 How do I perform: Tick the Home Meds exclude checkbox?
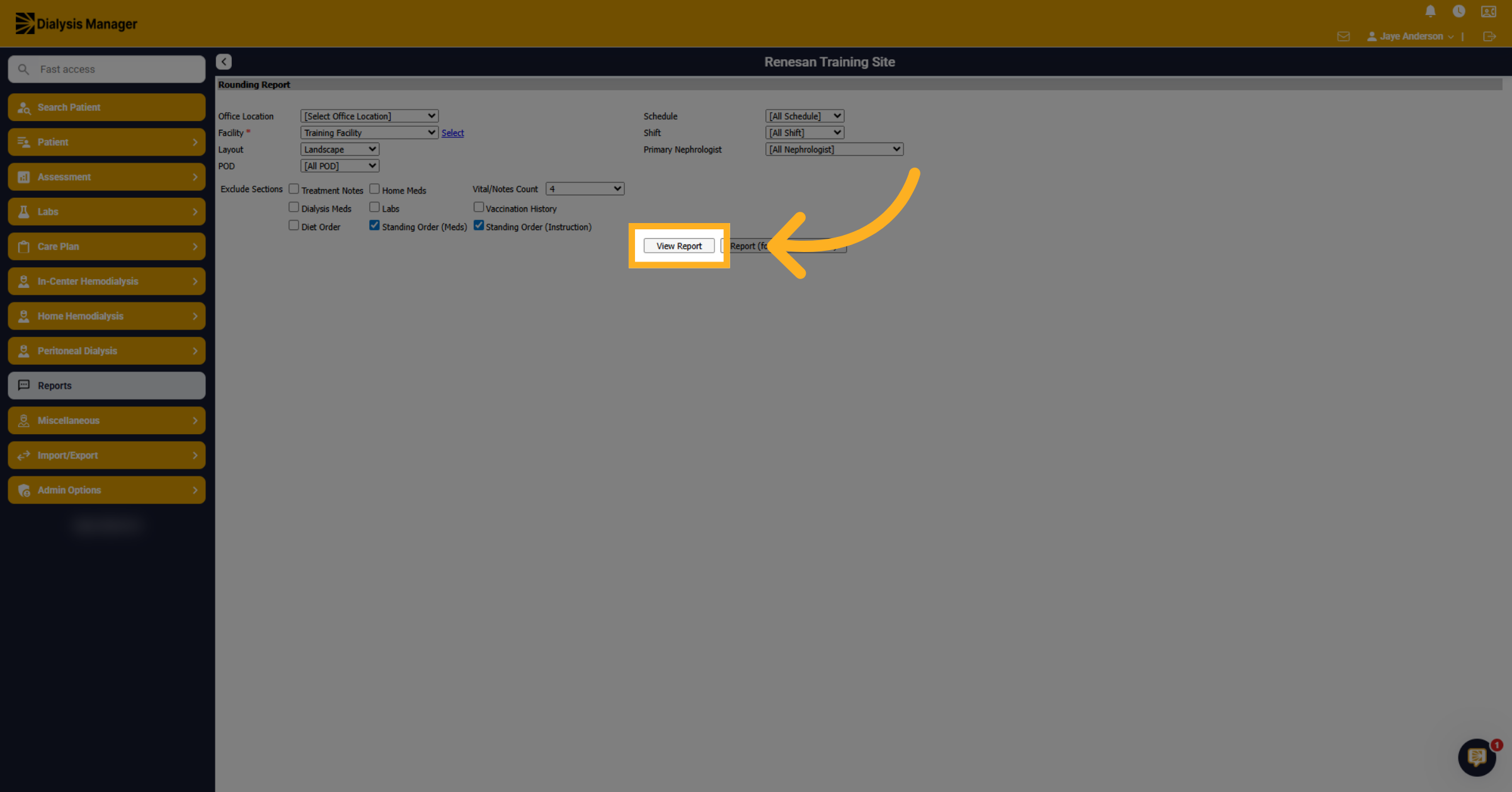pyautogui.click(x=374, y=189)
